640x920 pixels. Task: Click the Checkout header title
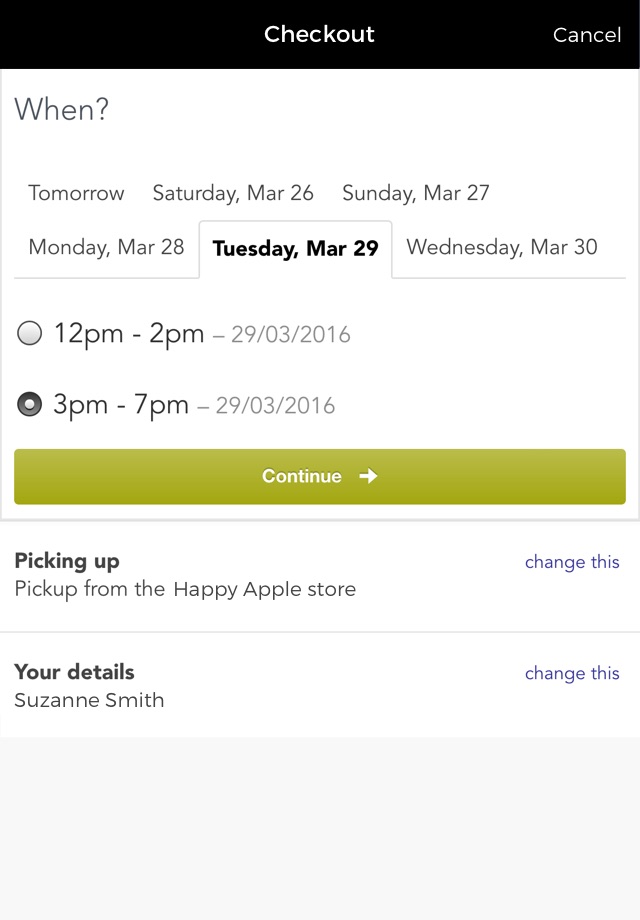(319, 34)
